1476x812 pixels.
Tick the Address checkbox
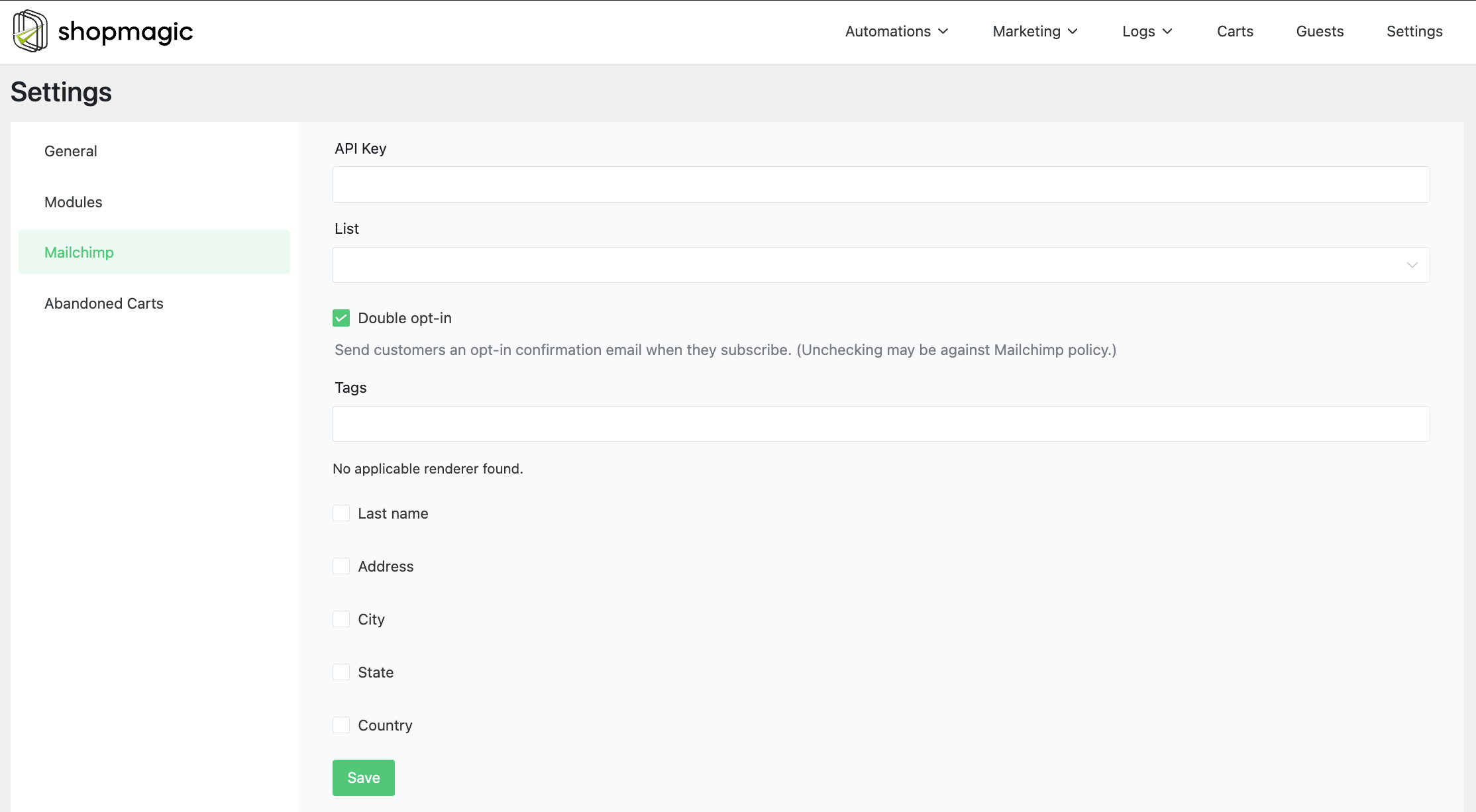point(341,566)
